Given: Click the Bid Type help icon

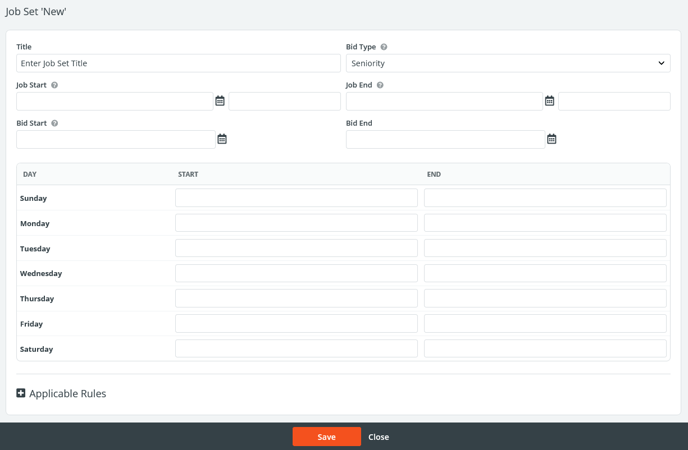Looking at the screenshot, I should tap(384, 47).
